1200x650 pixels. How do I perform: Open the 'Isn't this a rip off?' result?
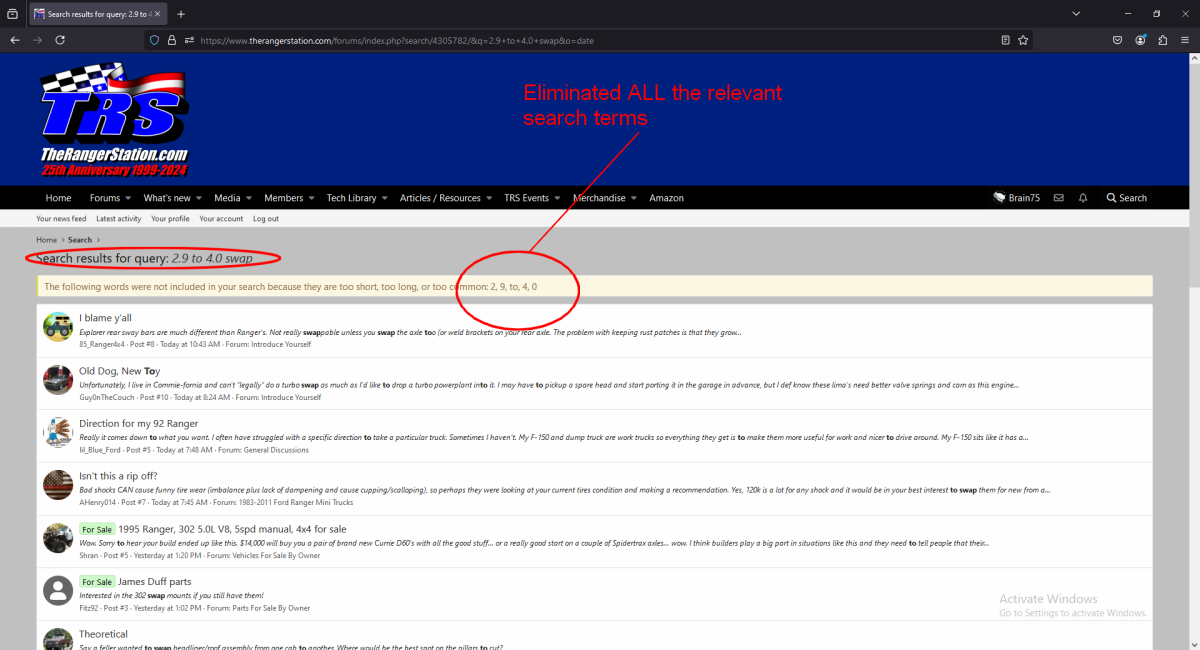coord(118,476)
